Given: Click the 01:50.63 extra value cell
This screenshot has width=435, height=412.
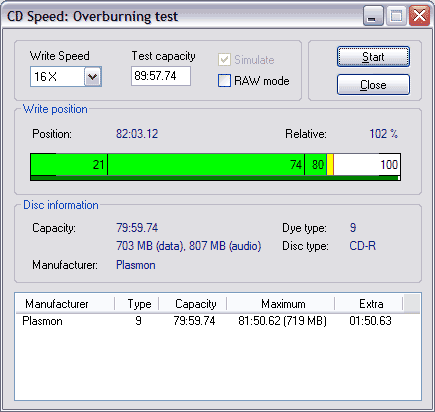Looking at the screenshot, I should [370, 321].
